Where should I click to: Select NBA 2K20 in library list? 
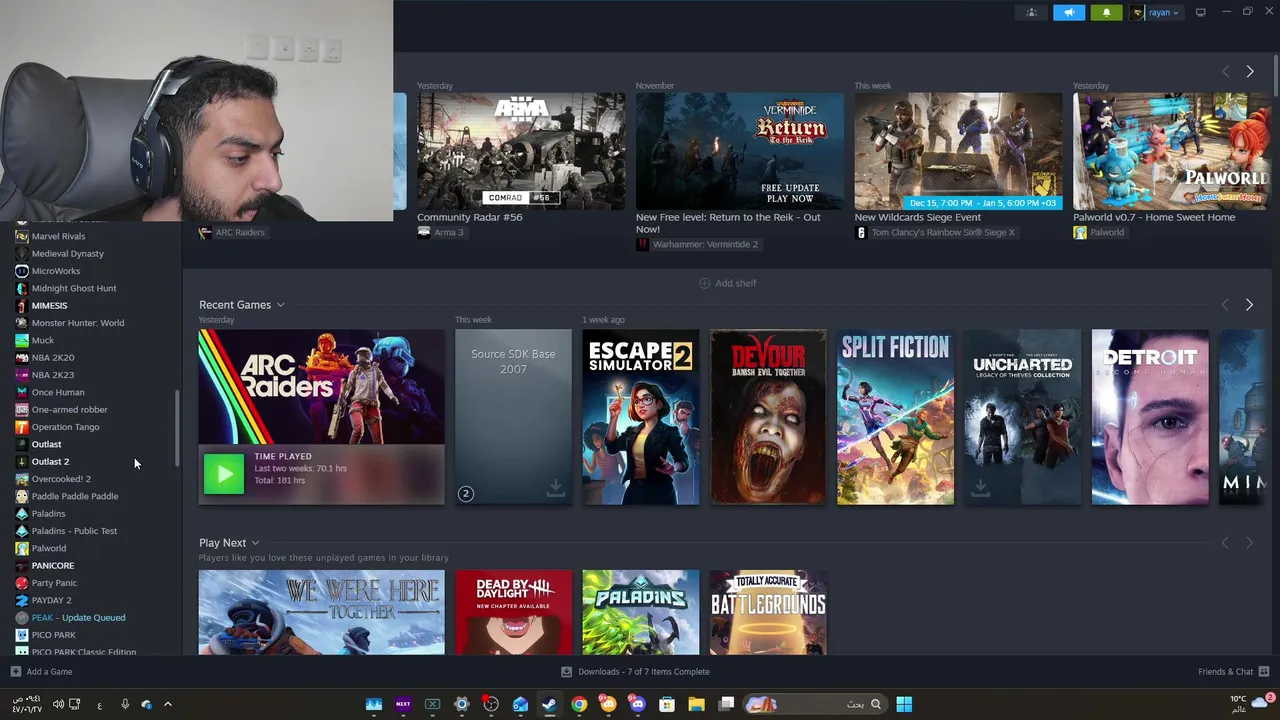(x=52, y=357)
